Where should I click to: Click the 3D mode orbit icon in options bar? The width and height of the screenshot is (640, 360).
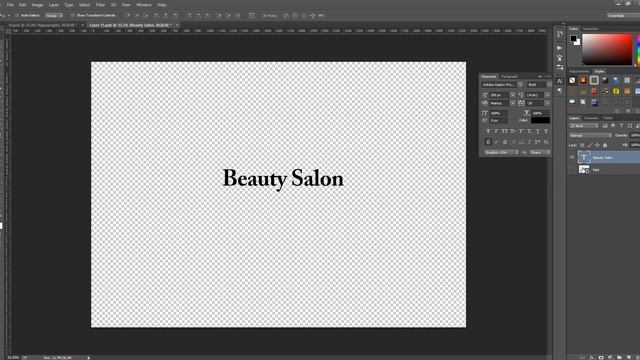click(286, 16)
